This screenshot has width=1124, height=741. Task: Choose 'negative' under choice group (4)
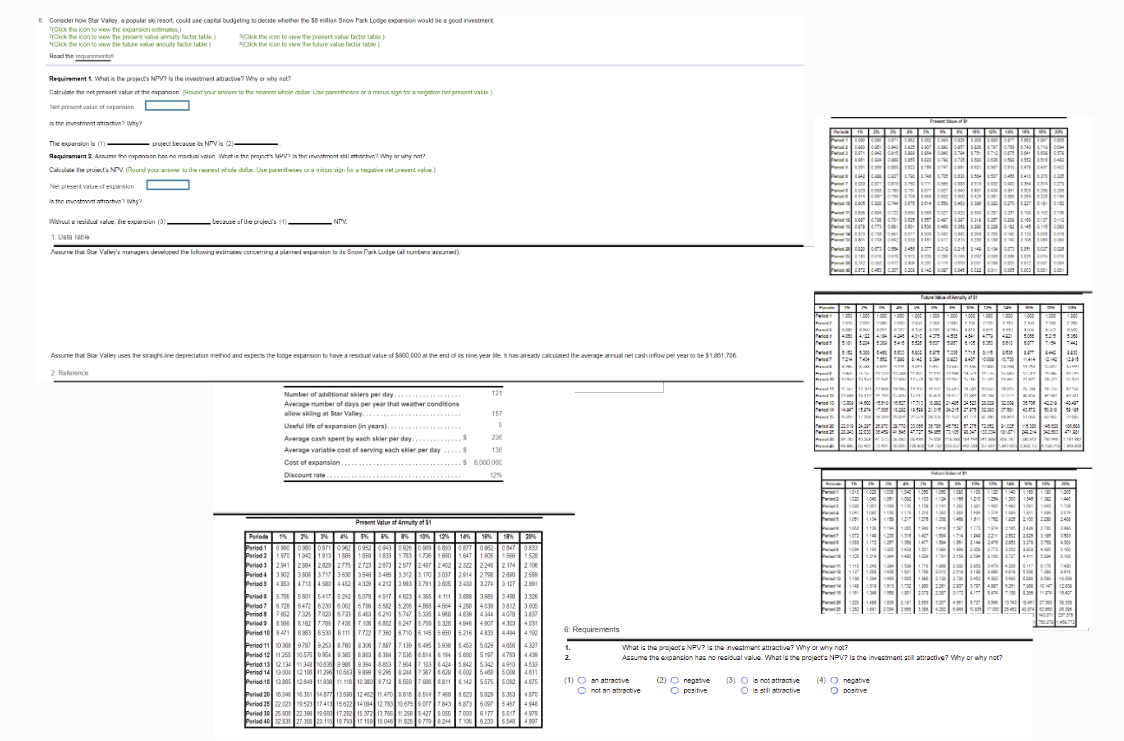click(834, 681)
